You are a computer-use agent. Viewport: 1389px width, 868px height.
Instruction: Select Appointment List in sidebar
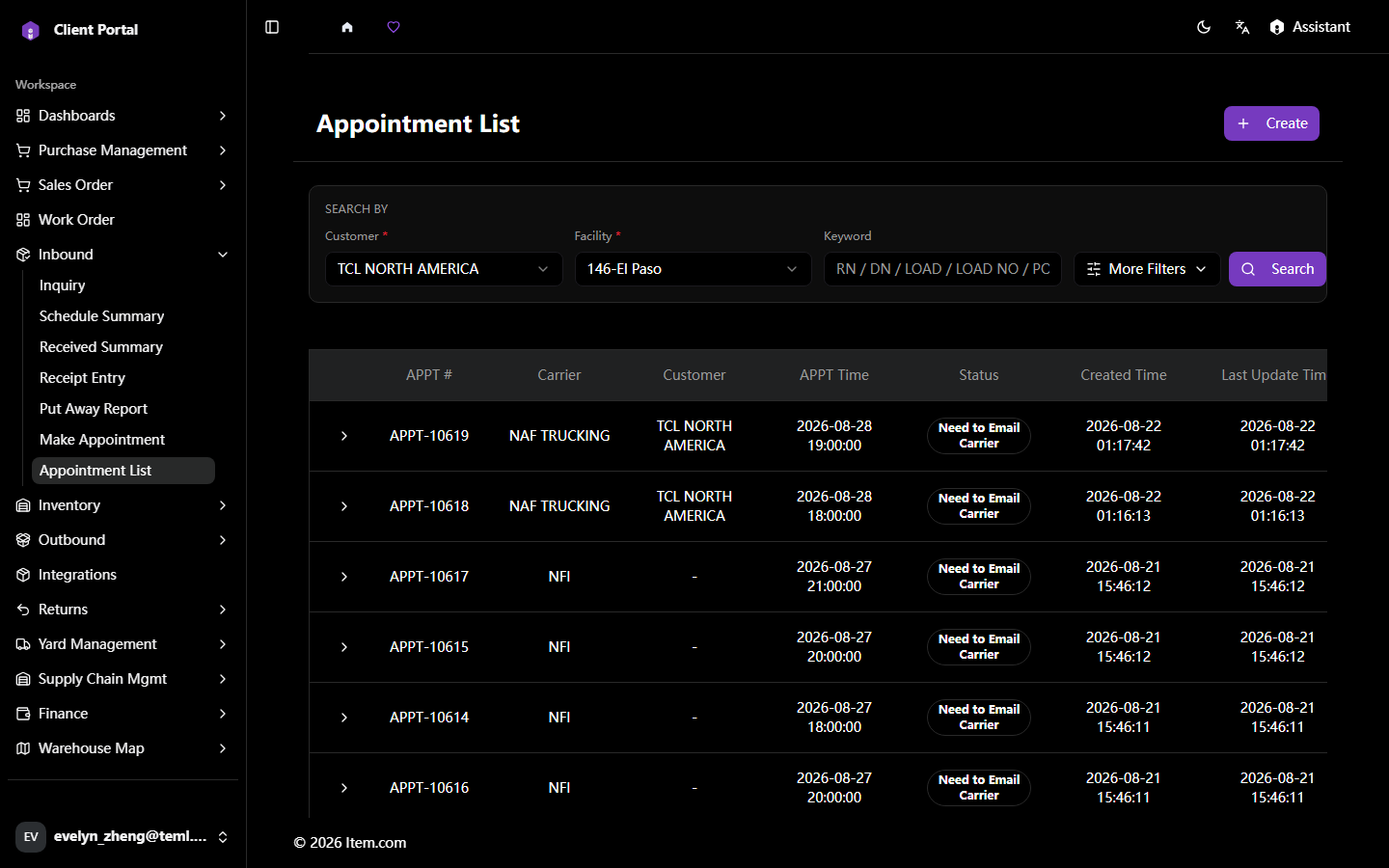[123, 471]
